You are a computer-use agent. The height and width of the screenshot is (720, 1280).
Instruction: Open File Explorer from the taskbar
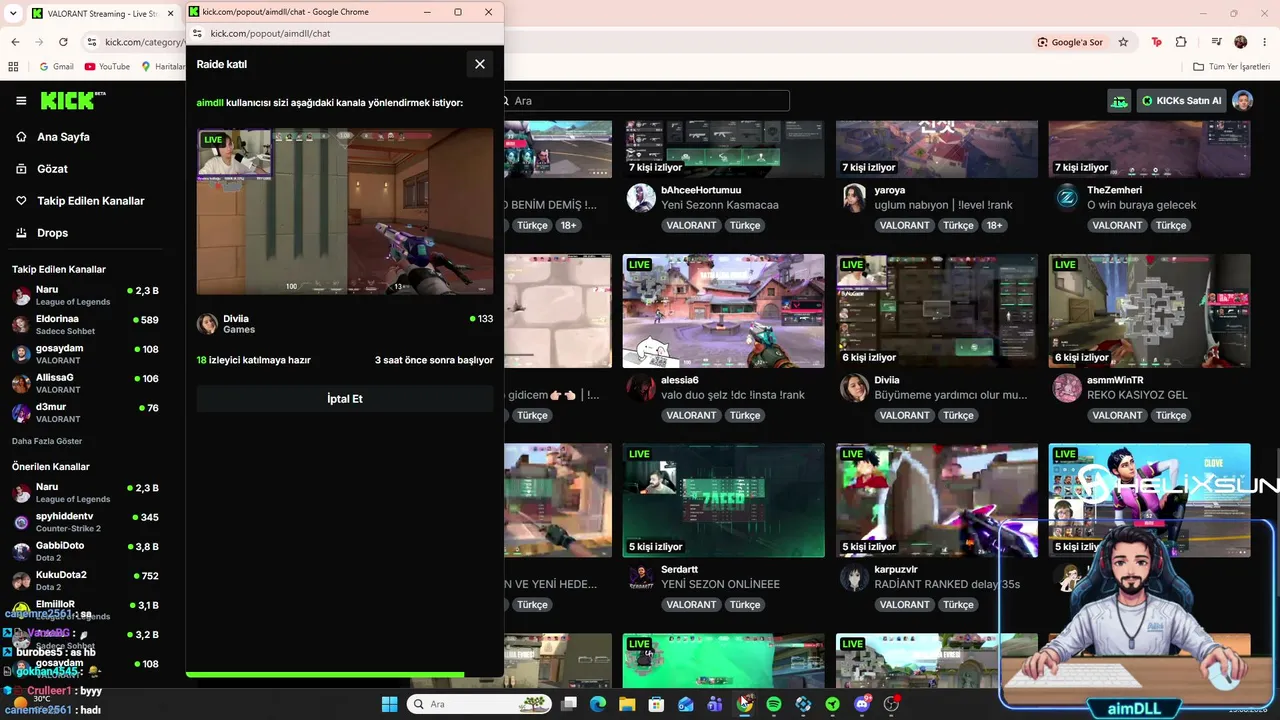pos(627,704)
